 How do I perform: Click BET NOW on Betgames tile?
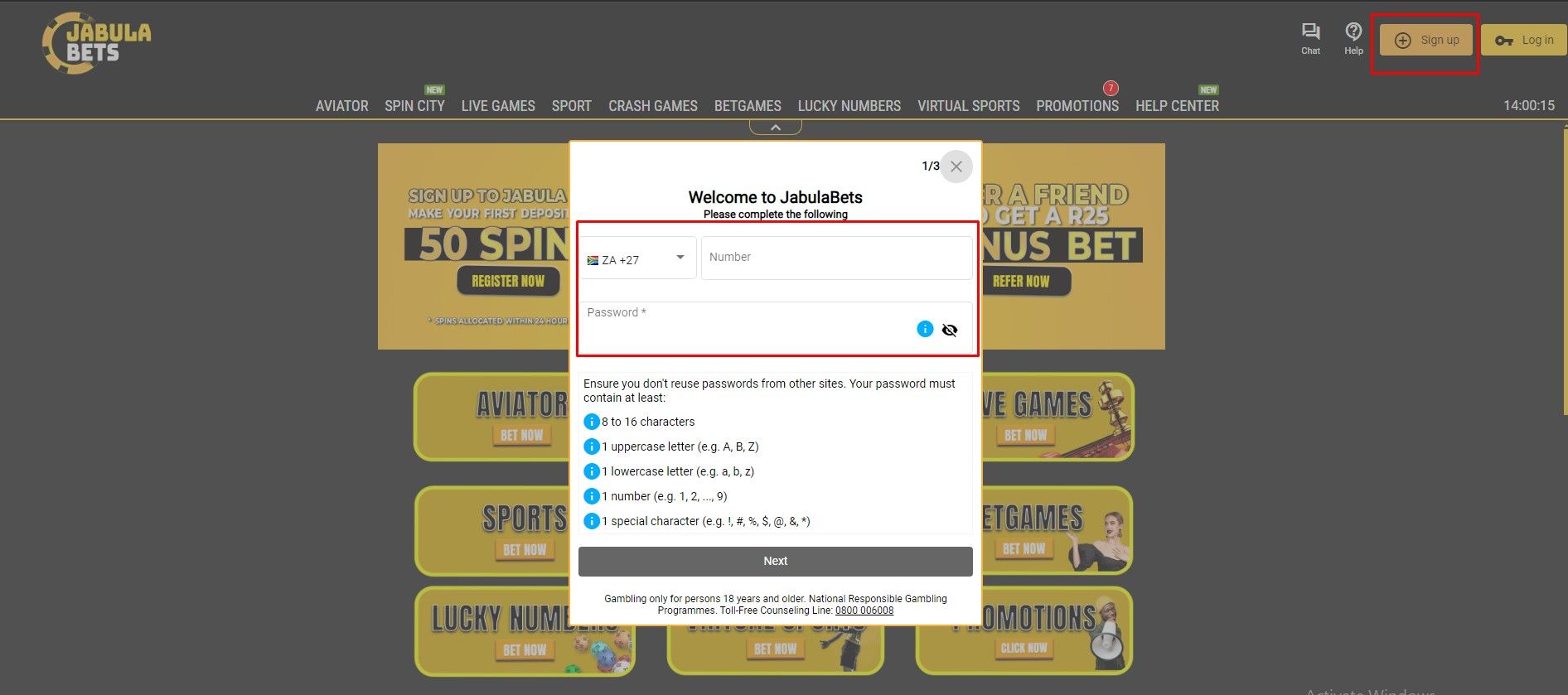pos(1024,548)
